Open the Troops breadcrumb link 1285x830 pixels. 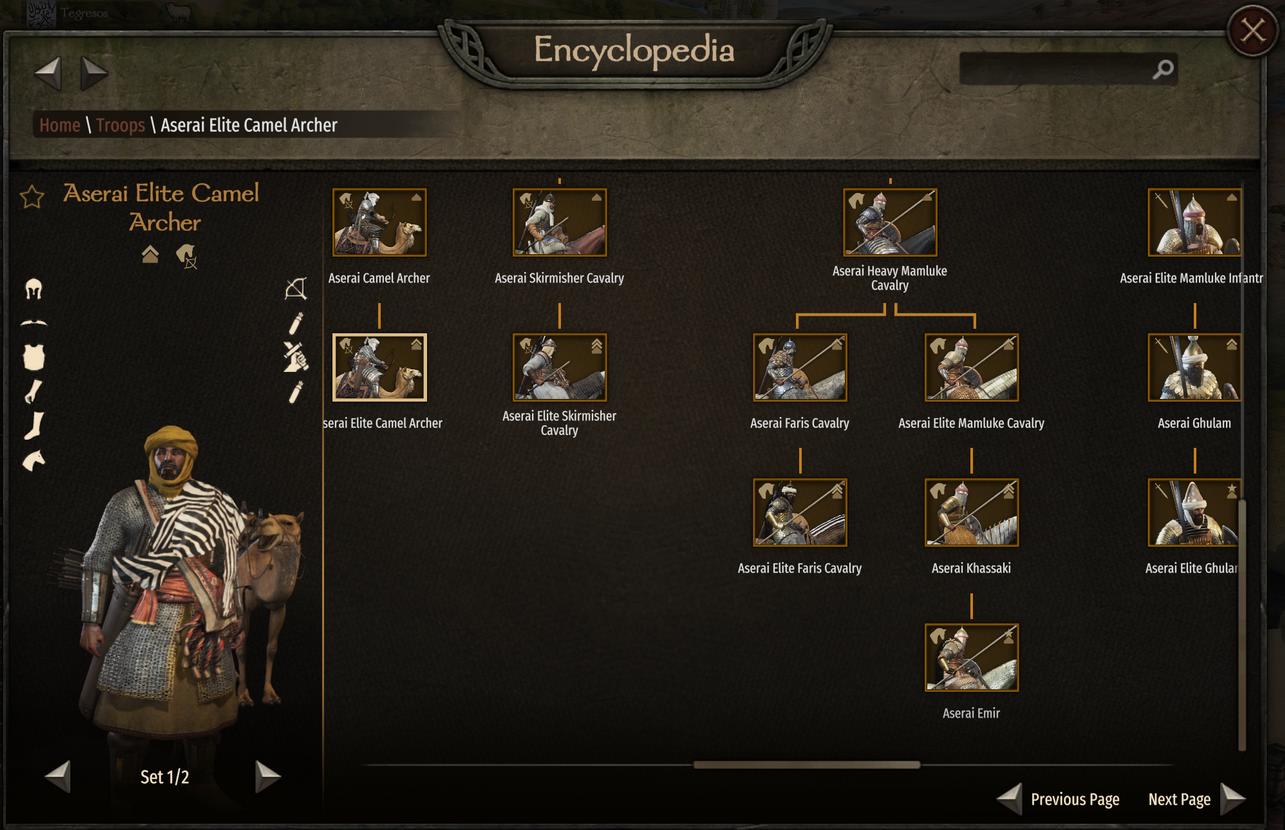coord(120,125)
